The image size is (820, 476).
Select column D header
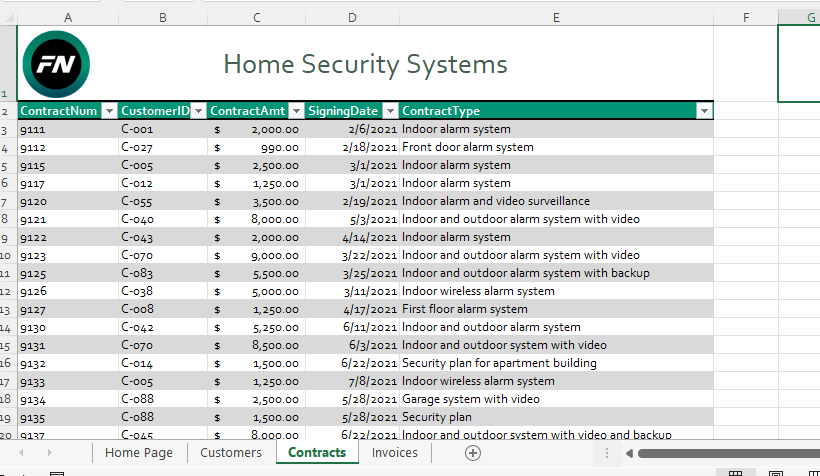352,18
